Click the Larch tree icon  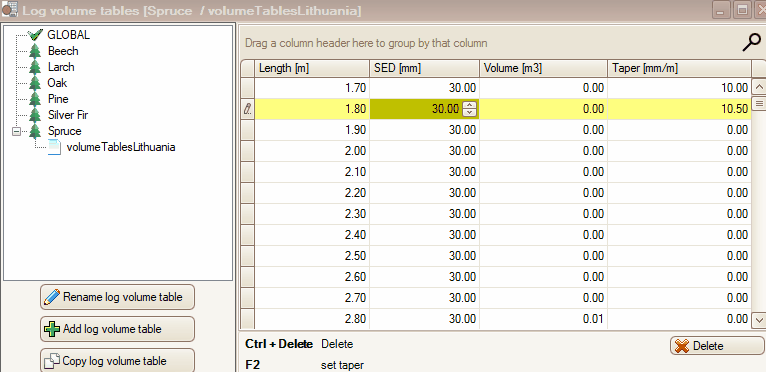click(x=35, y=67)
